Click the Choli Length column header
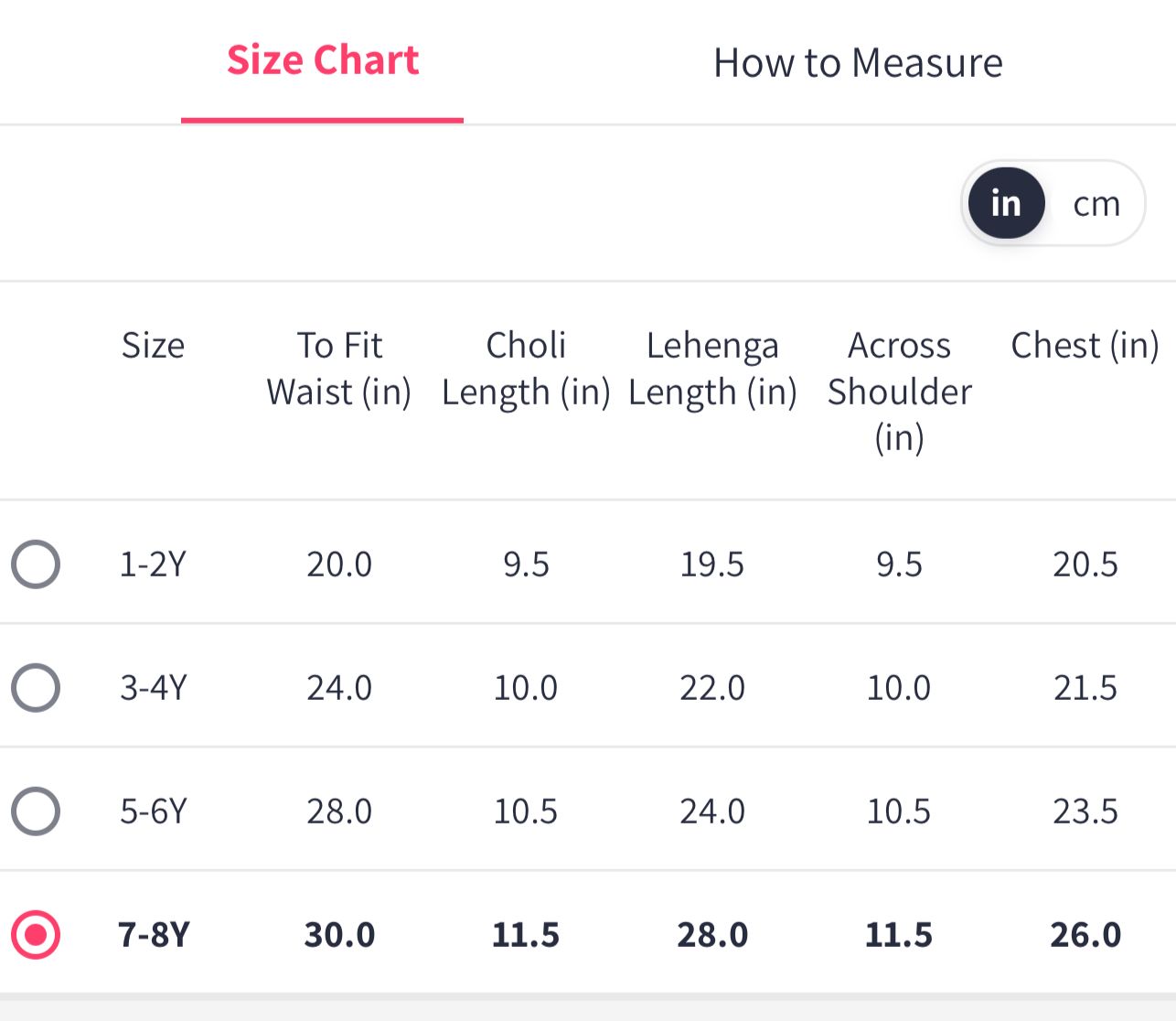 coord(526,369)
